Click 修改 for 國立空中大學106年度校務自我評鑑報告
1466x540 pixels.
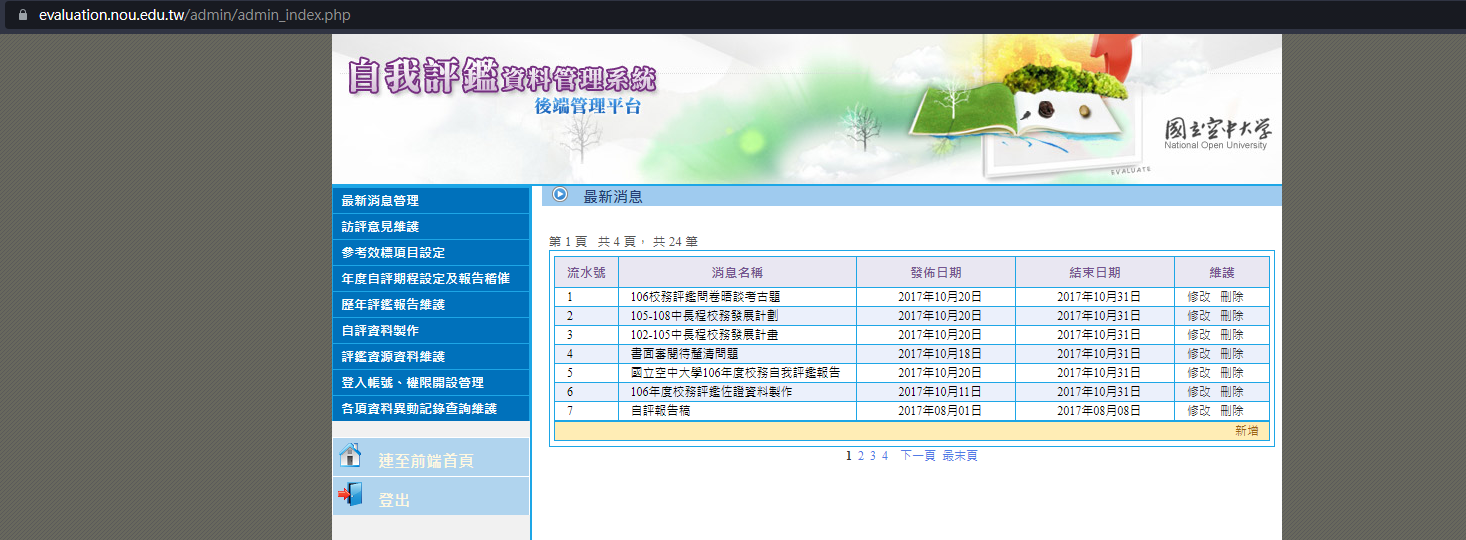pos(1199,373)
